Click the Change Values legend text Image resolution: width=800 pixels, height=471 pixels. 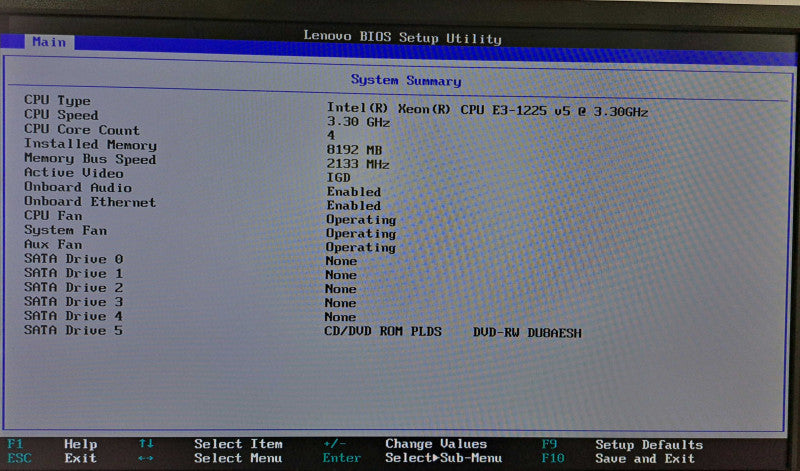[x=436, y=443]
